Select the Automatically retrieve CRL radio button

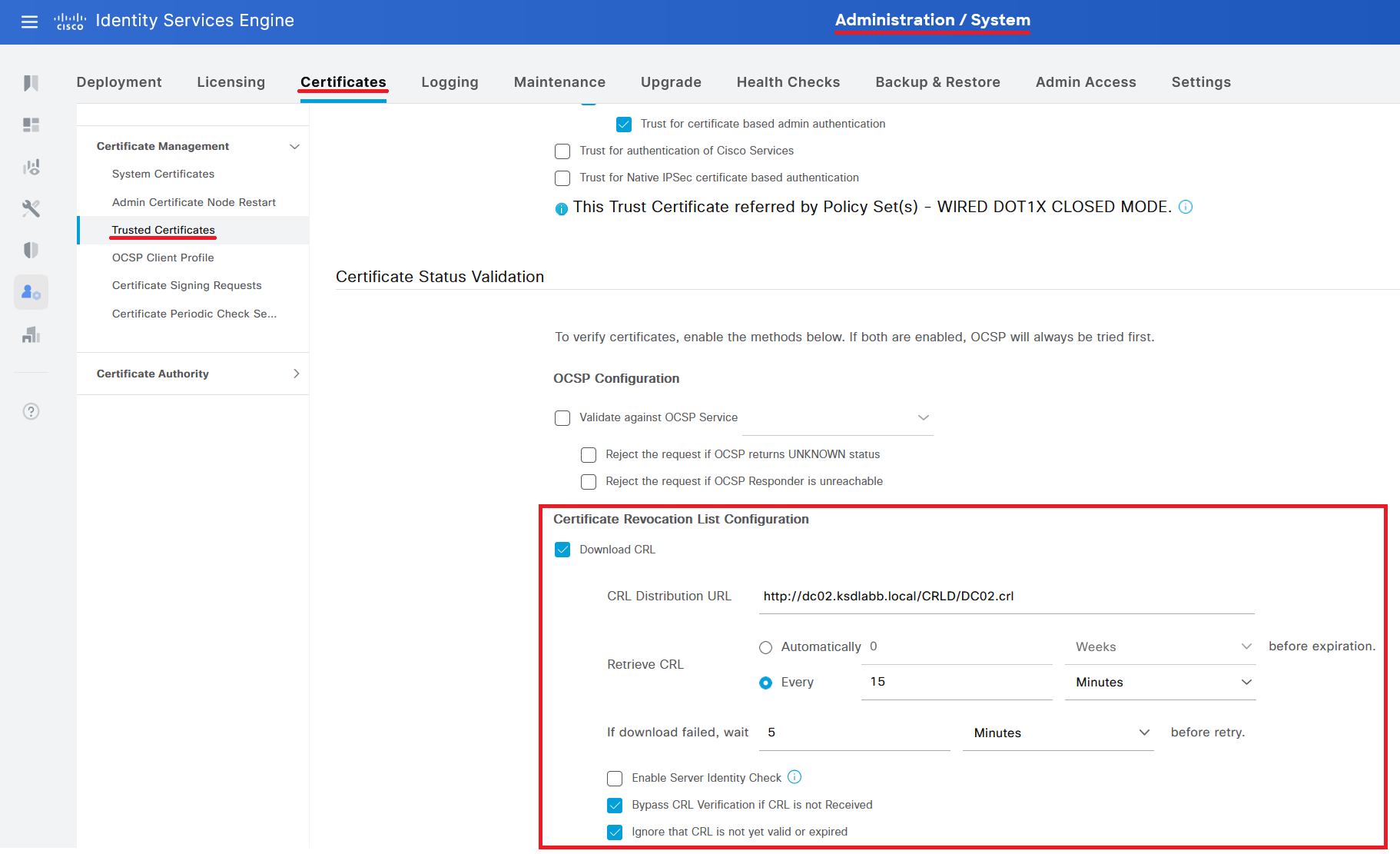(x=765, y=647)
